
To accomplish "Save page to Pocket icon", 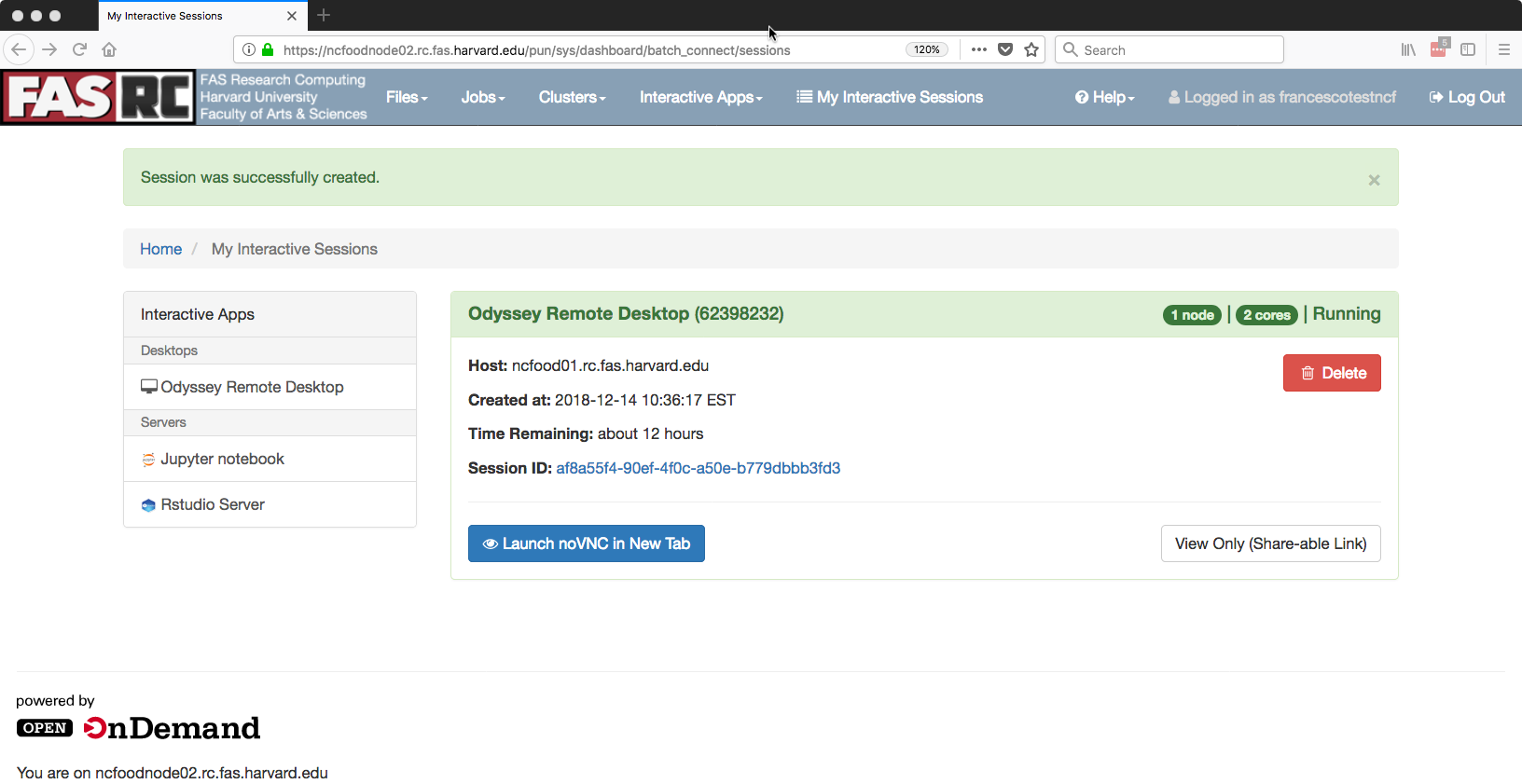I will (1005, 49).
